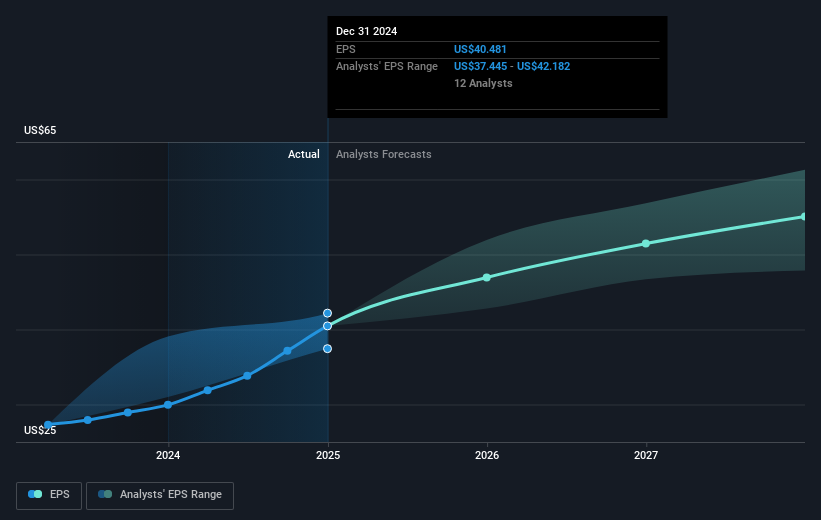Click the 2026 x-axis label
This screenshot has height=520, width=821.
click(x=487, y=455)
